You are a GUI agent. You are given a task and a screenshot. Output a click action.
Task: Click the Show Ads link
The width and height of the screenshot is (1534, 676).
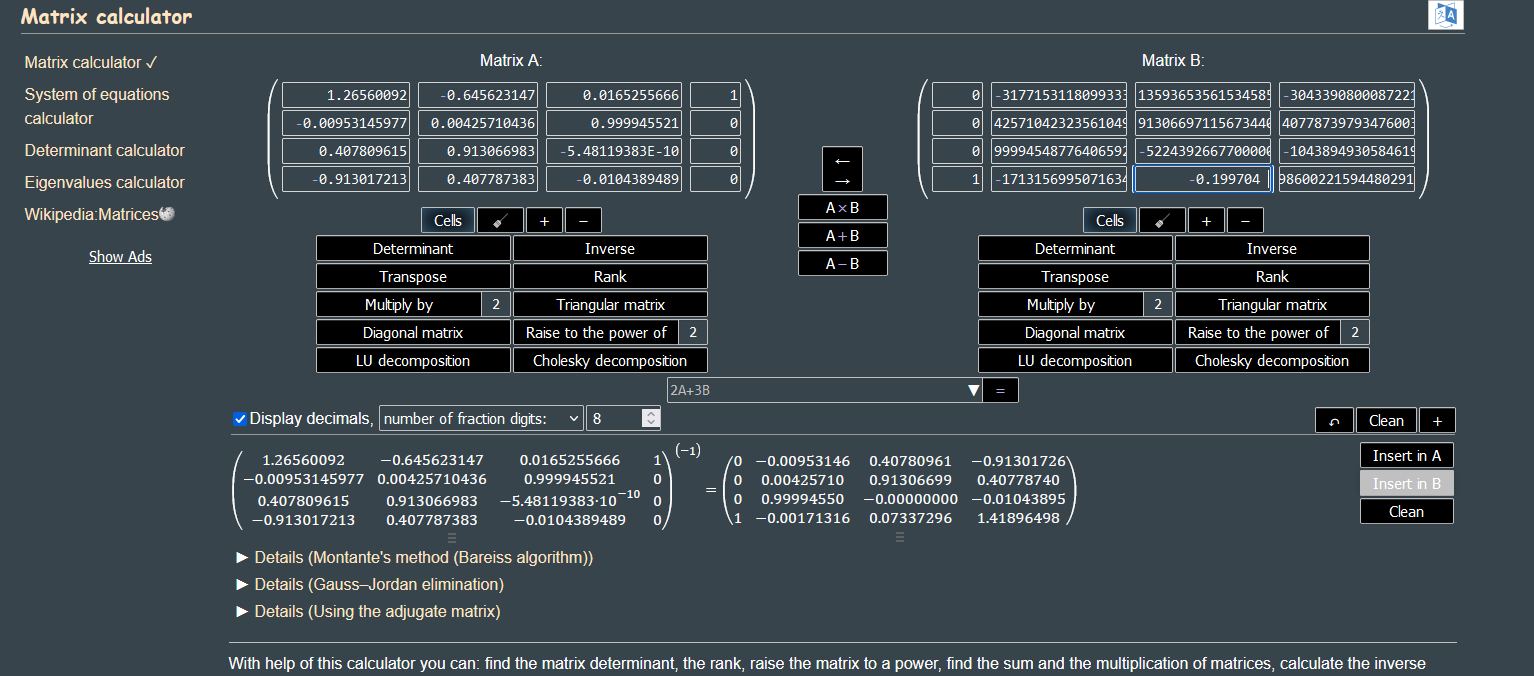[120, 257]
